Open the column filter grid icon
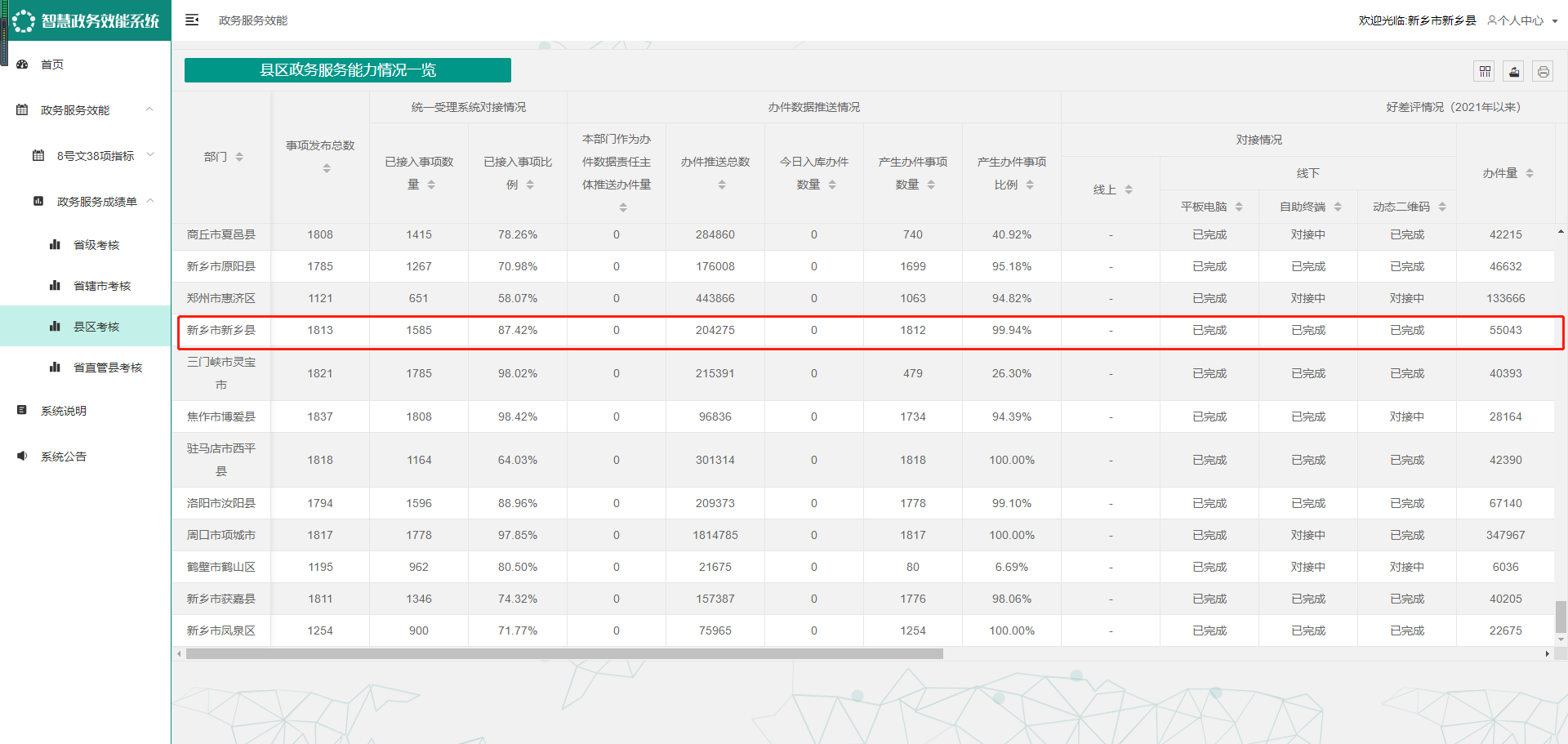This screenshot has height=744, width=1568. (1485, 72)
